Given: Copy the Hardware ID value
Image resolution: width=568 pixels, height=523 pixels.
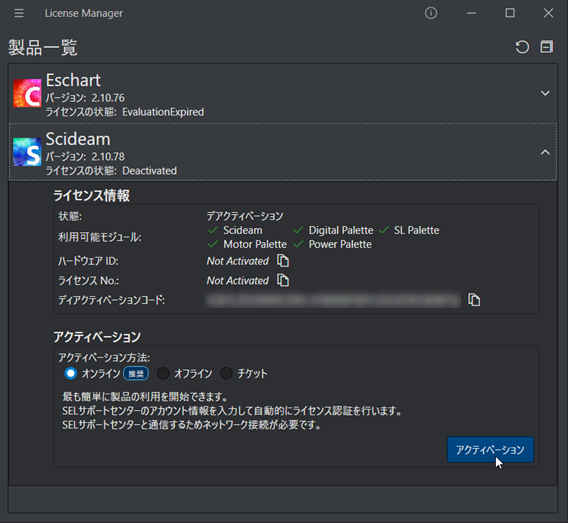Looking at the screenshot, I should point(283,261).
